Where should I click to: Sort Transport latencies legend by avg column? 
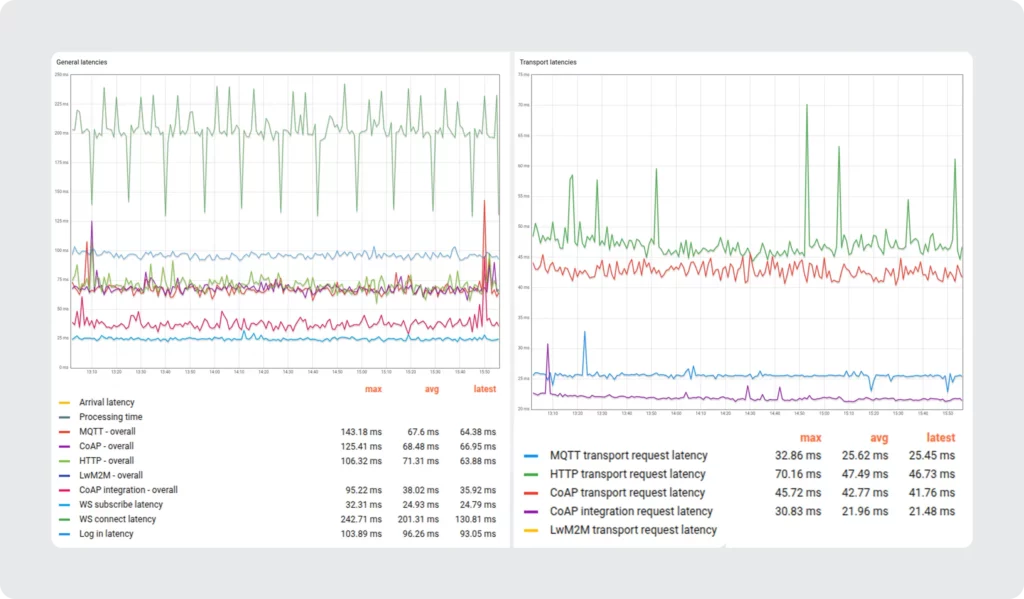879,438
